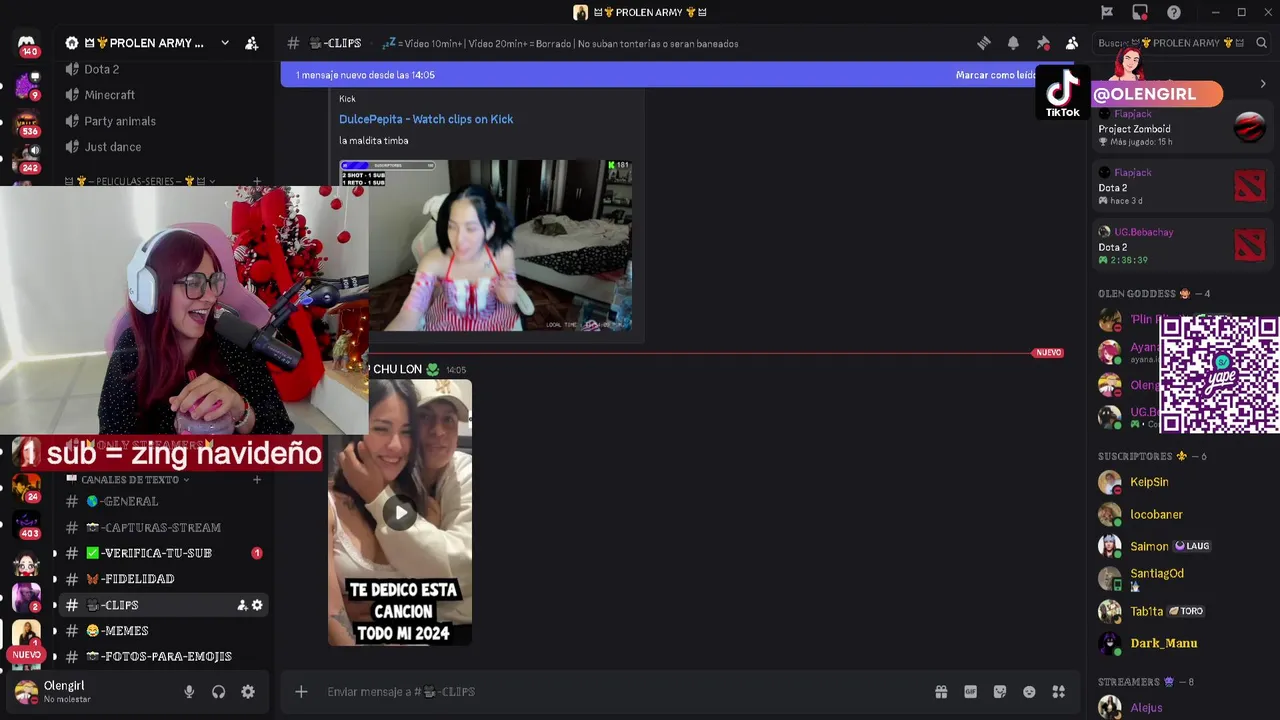Open the Help question mark icon
Image resolution: width=1280 pixels, height=720 pixels.
click(x=1174, y=12)
